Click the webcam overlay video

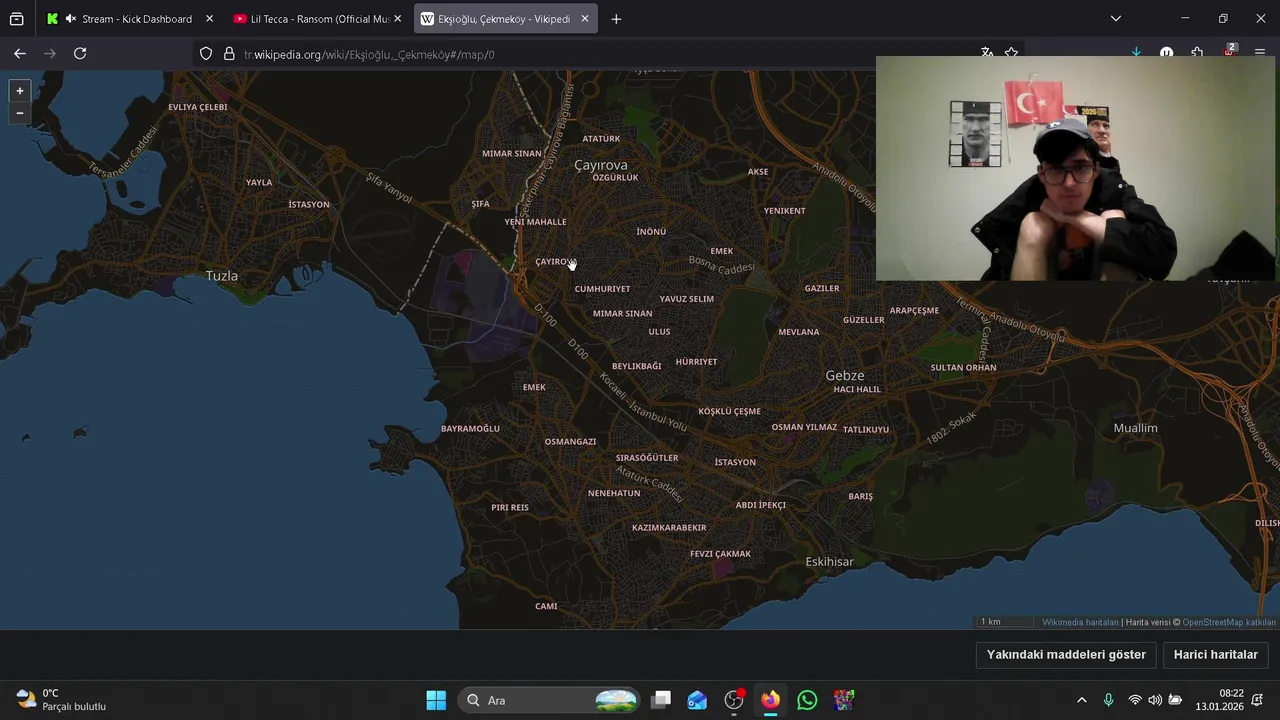click(x=1076, y=169)
